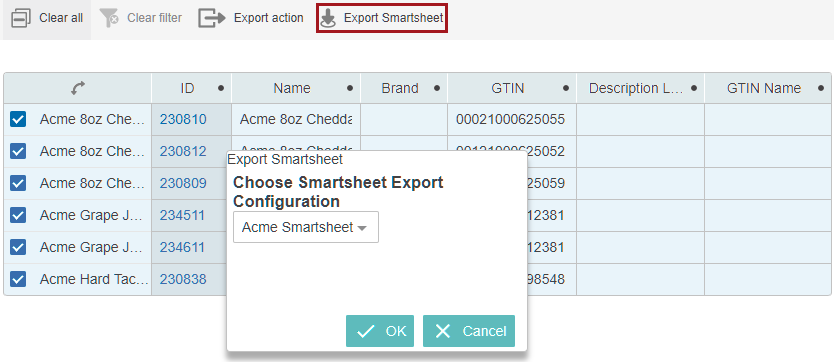Open the dot menu on Brand column

pos(437,88)
